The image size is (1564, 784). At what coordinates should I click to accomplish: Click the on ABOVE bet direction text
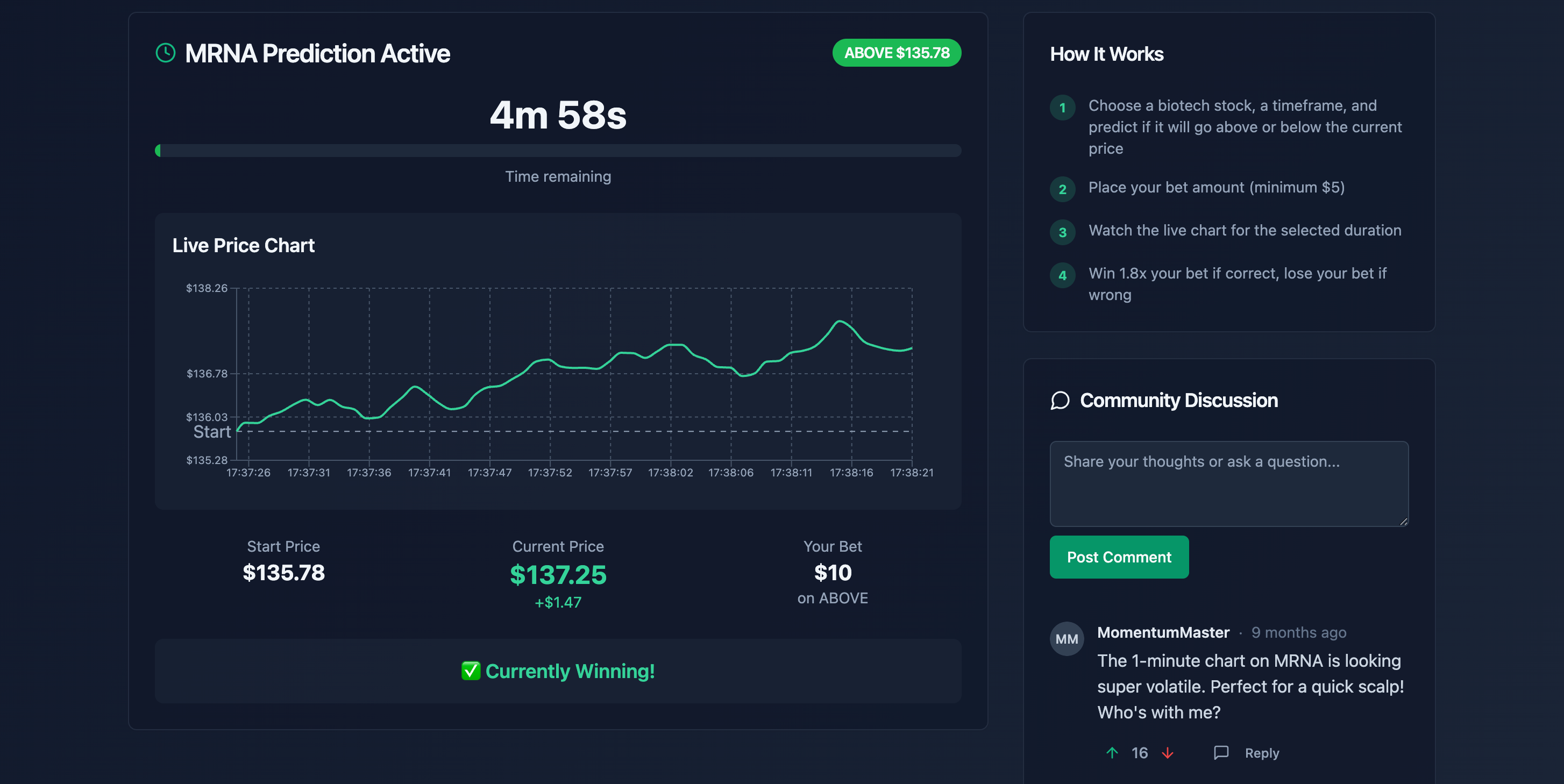coord(833,598)
